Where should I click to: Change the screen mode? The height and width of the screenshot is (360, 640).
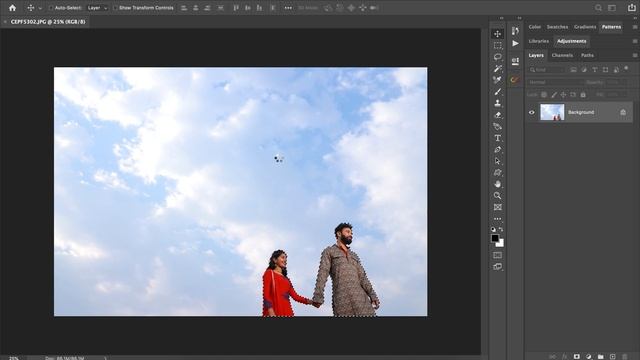click(x=497, y=267)
